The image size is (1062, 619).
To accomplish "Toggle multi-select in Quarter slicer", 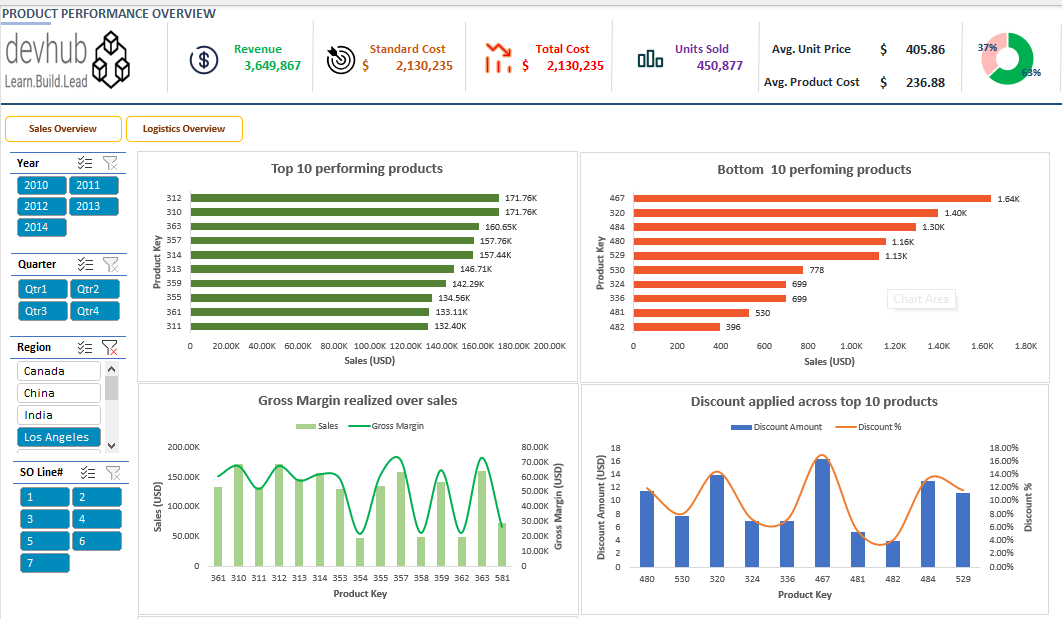I will (85, 264).
